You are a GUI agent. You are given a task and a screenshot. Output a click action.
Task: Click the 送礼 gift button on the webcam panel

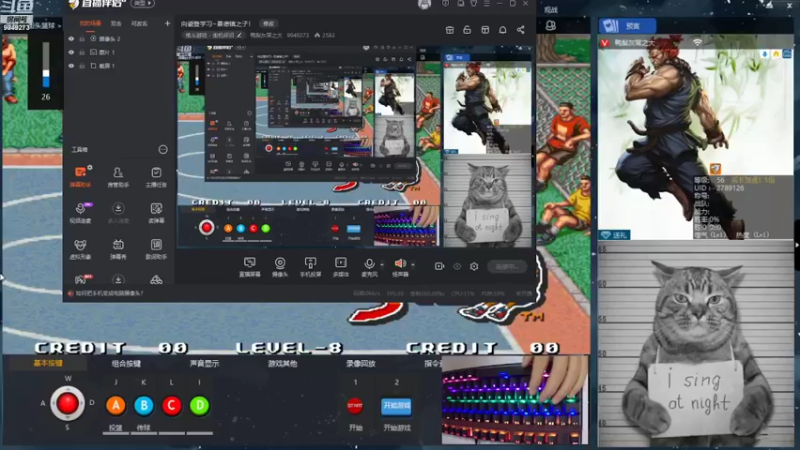(x=615, y=235)
